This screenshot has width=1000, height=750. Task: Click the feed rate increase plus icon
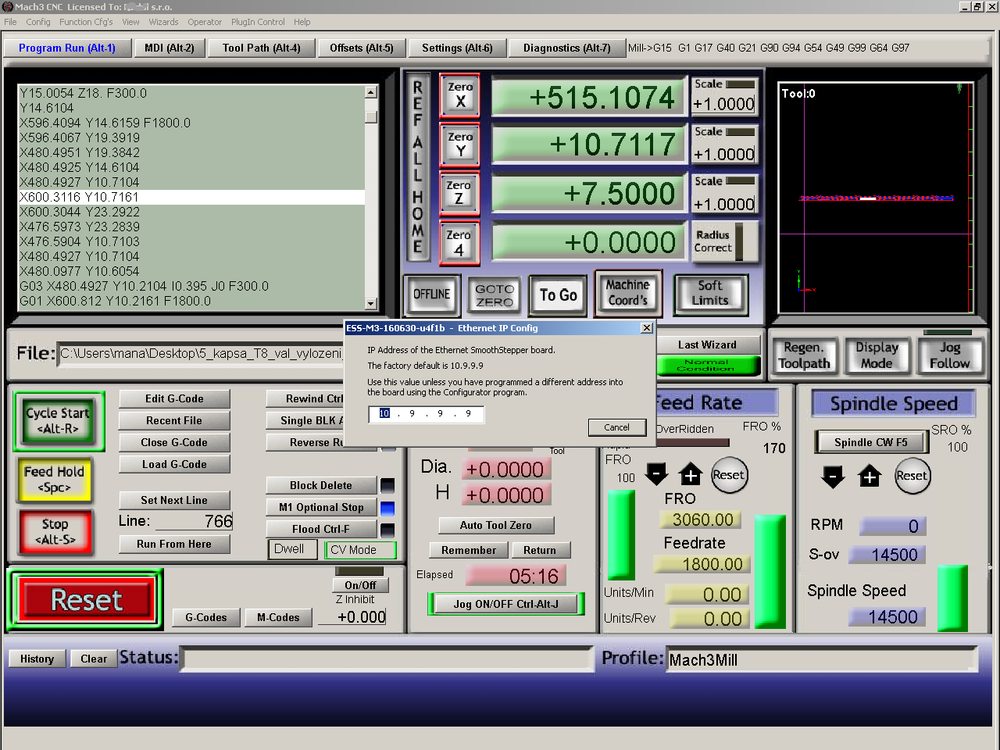[691, 475]
